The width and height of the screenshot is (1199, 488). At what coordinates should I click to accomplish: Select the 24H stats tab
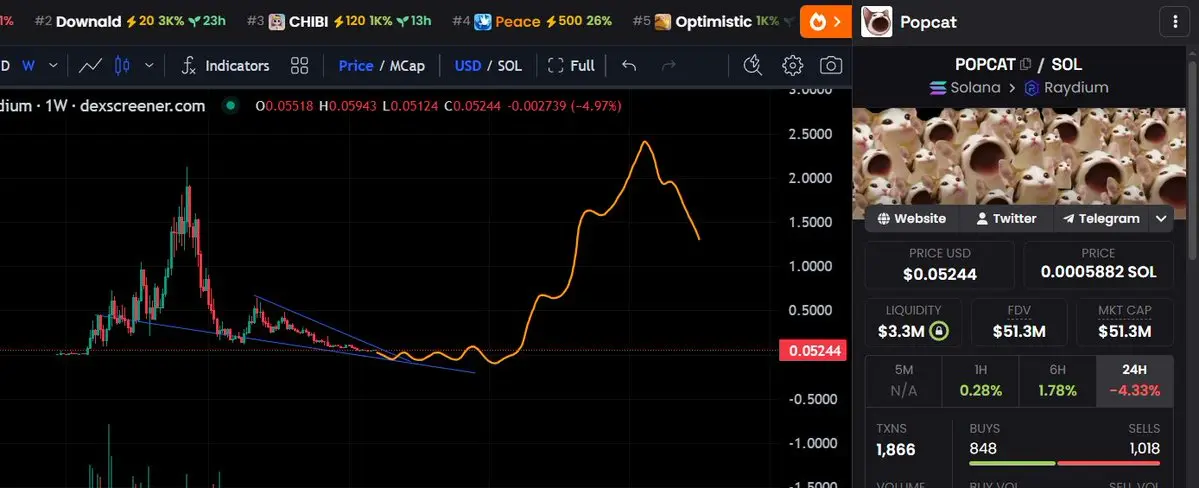pyautogui.click(x=1135, y=381)
